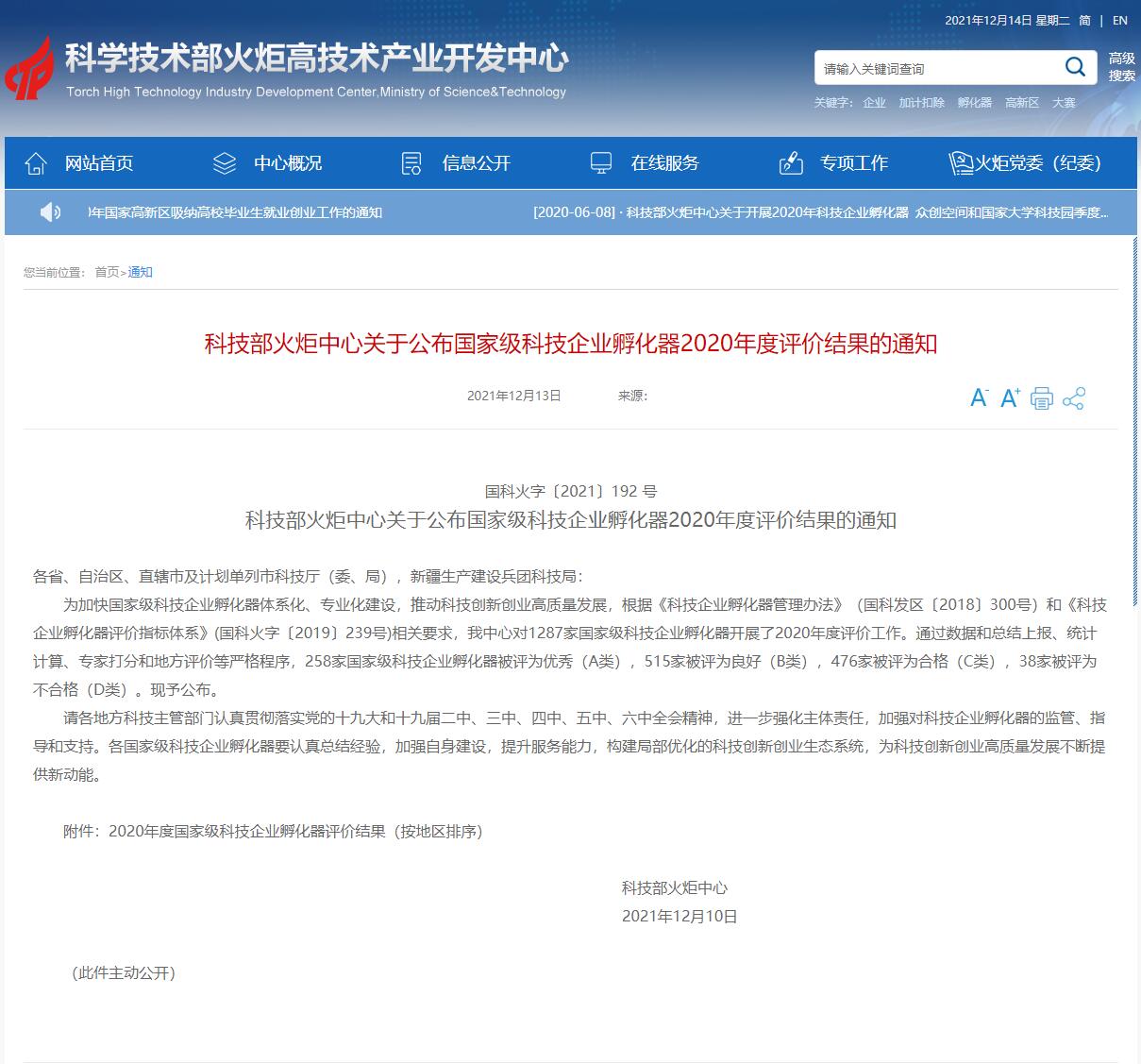Click the 孵化器 keyword link
The image size is (1141, 1064).
[974, 102]
